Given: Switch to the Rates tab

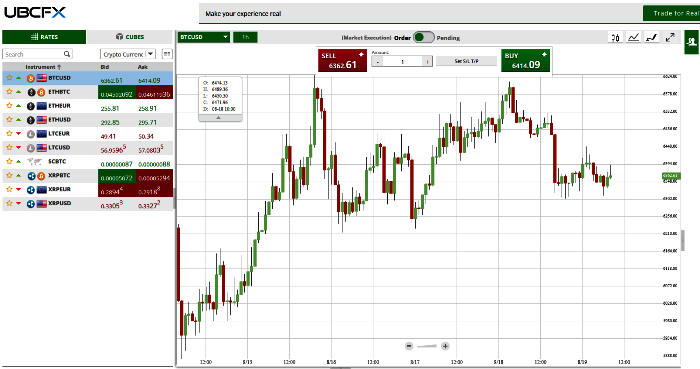Looking at the screenshot, I should tap(44, 37).
